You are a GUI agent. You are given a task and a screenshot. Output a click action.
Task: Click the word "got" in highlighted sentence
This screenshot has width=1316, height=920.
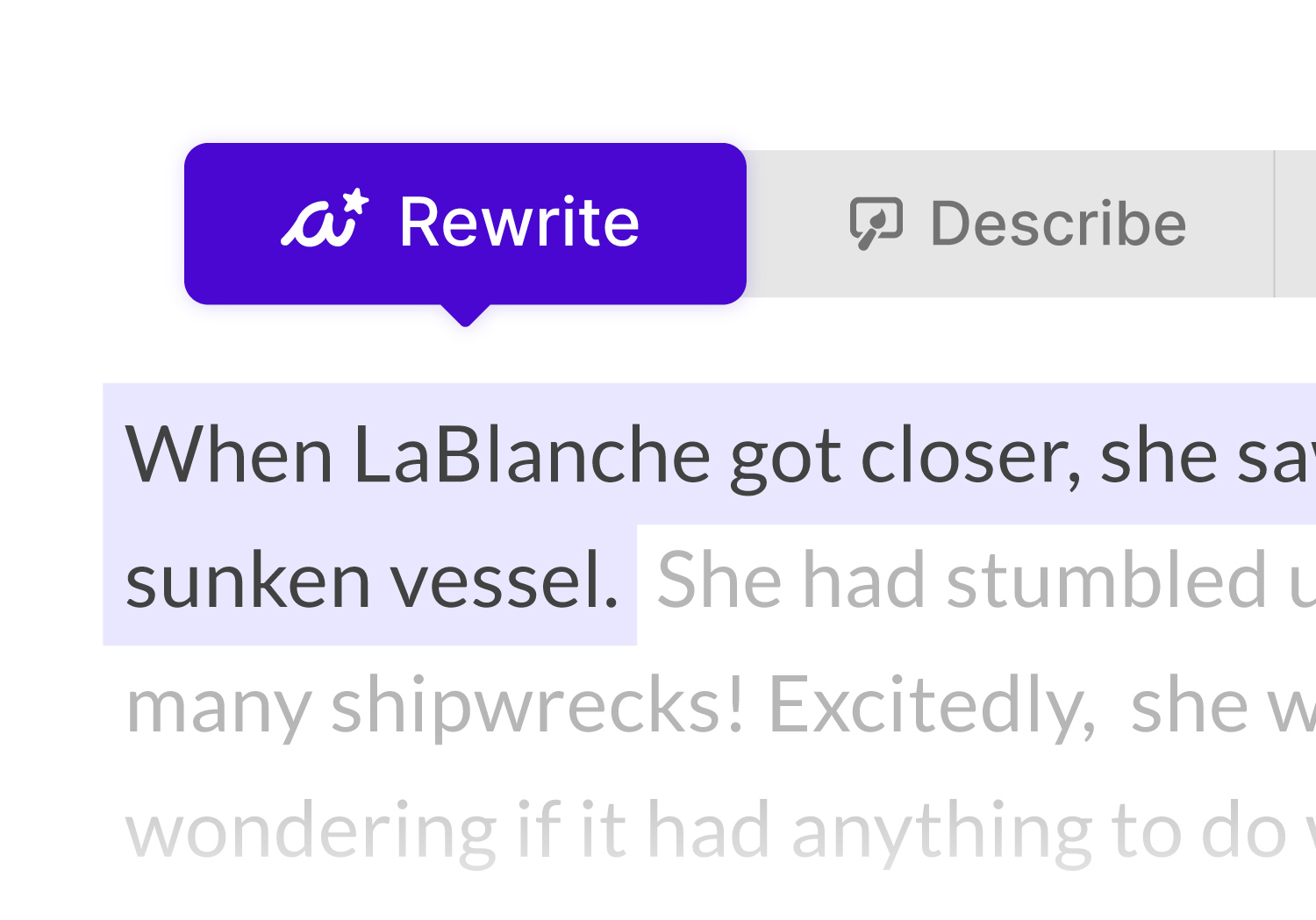click(x=785, y=458)
